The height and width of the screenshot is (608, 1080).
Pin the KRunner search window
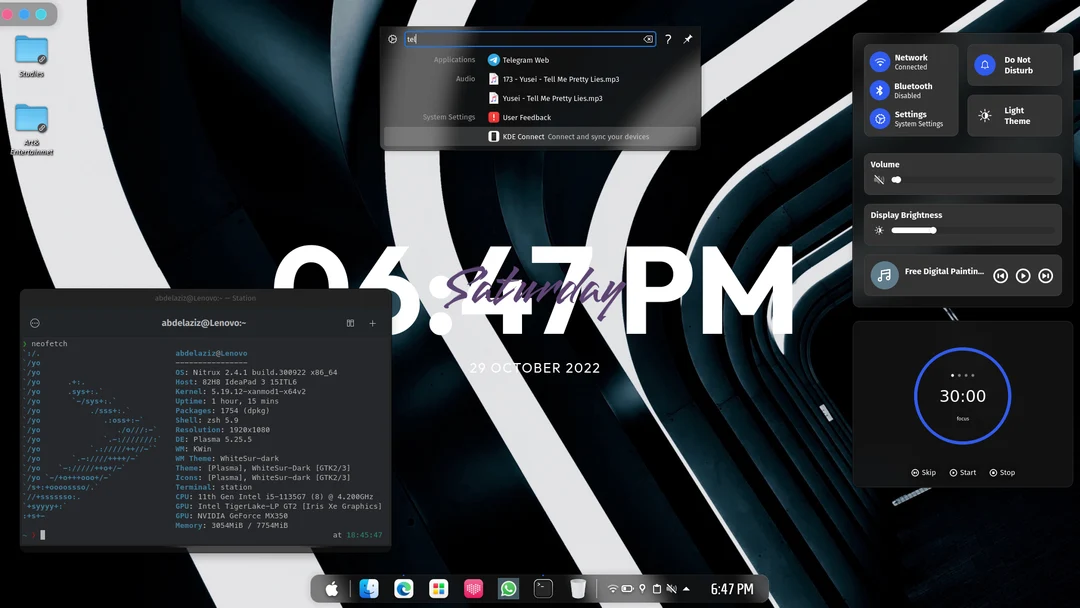(687, 39)
